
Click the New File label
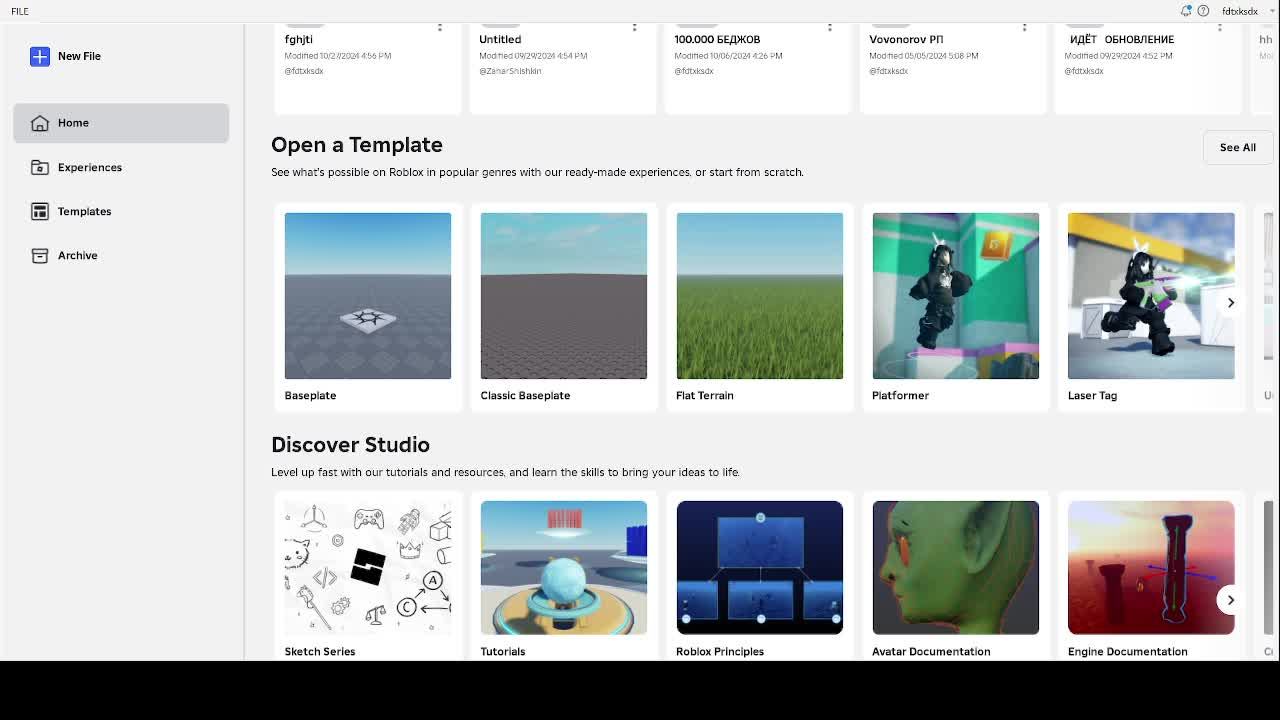[x=79, y=56]
